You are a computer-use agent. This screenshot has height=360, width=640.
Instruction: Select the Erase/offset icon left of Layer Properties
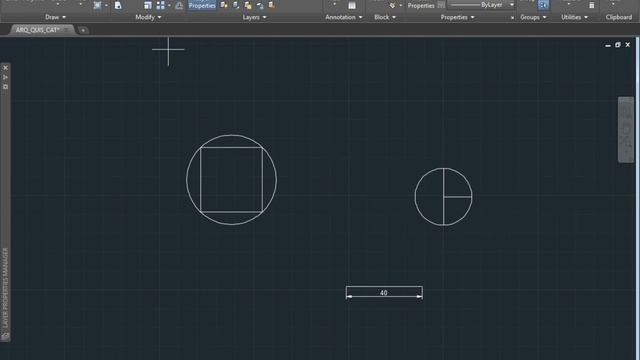tap(179, 5)
